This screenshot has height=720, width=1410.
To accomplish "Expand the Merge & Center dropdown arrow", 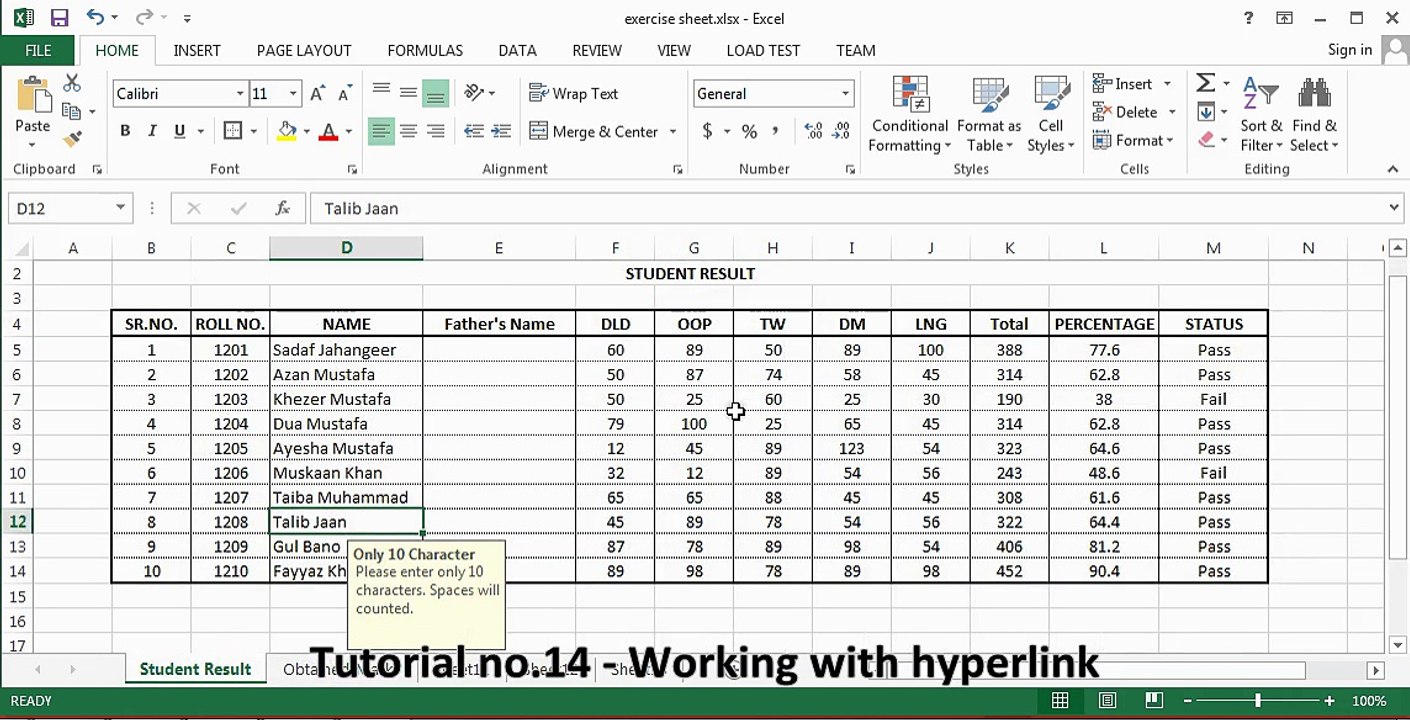I will (x=673, y=132).
